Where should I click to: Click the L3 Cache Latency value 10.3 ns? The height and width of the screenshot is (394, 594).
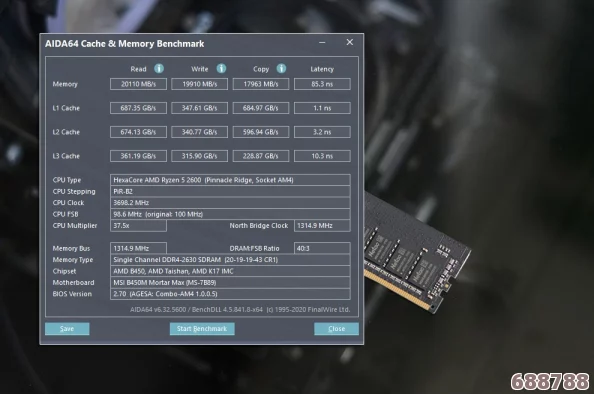point(322,156)
